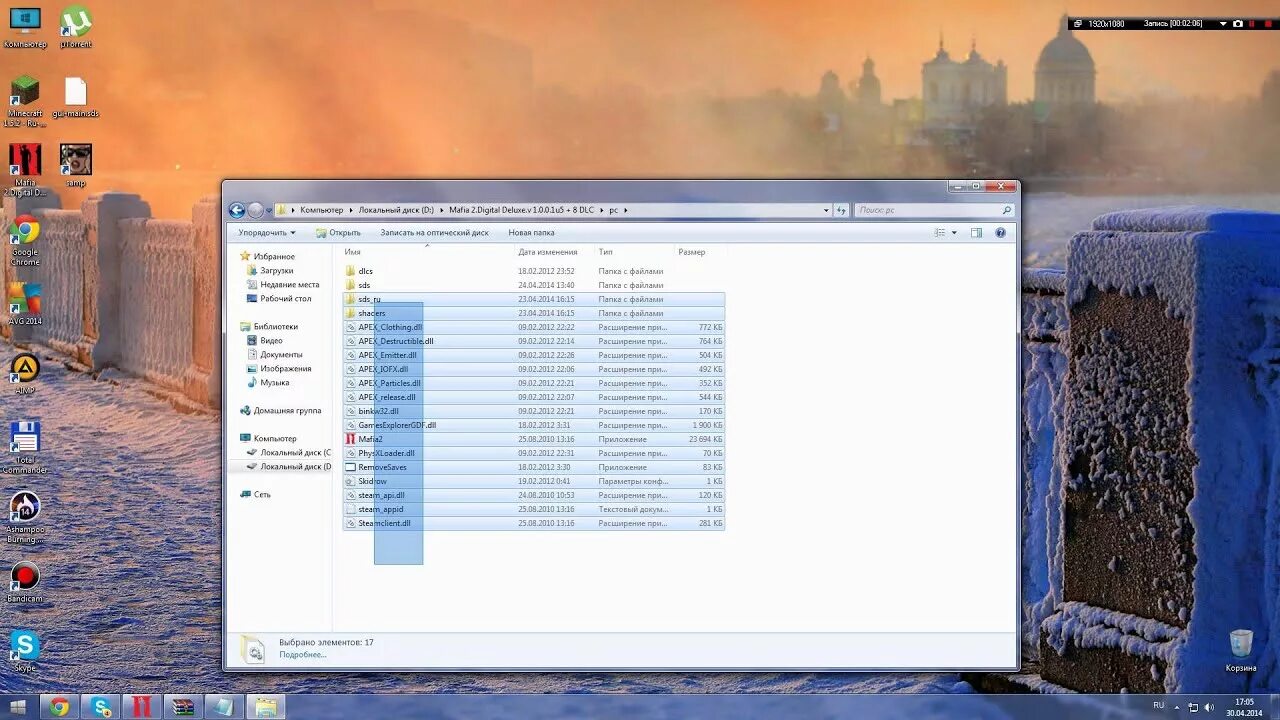This screenshot has height=720, width=1280.
Task: Select the steam_appid text document
Action: pyautogui.click(x=534, y=509)
